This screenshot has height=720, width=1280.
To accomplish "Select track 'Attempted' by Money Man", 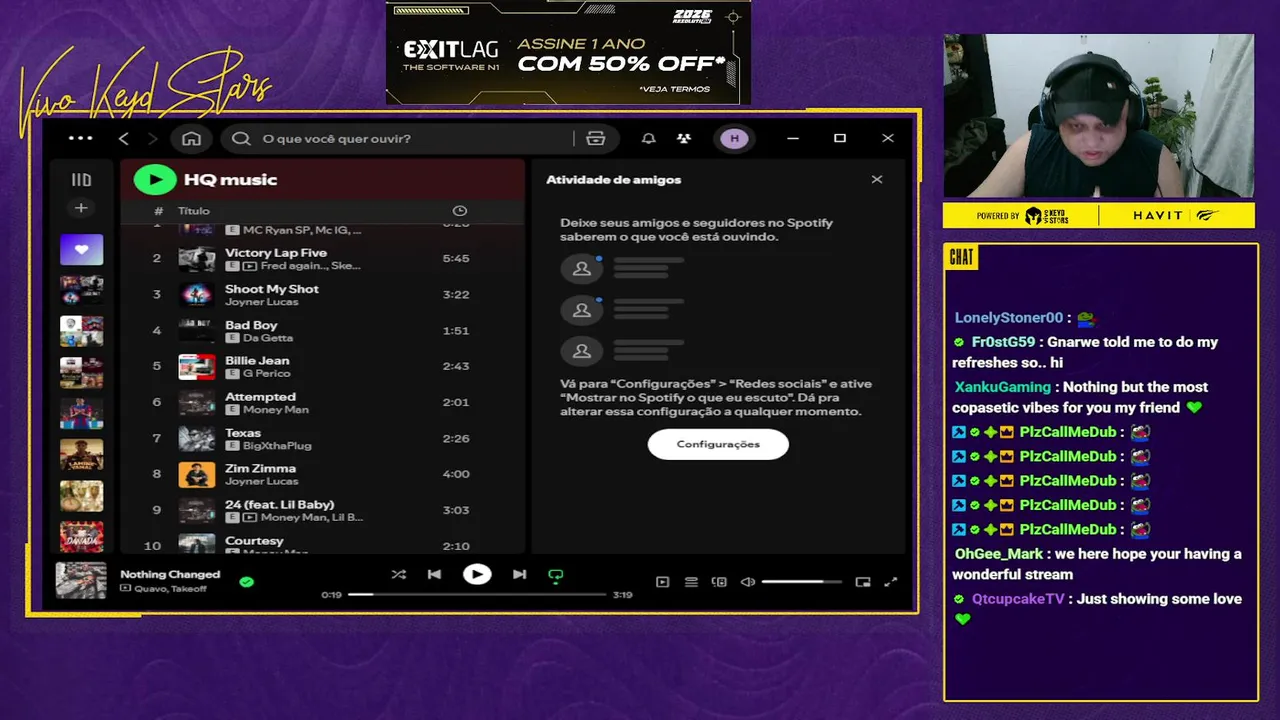I will point(322,402).
